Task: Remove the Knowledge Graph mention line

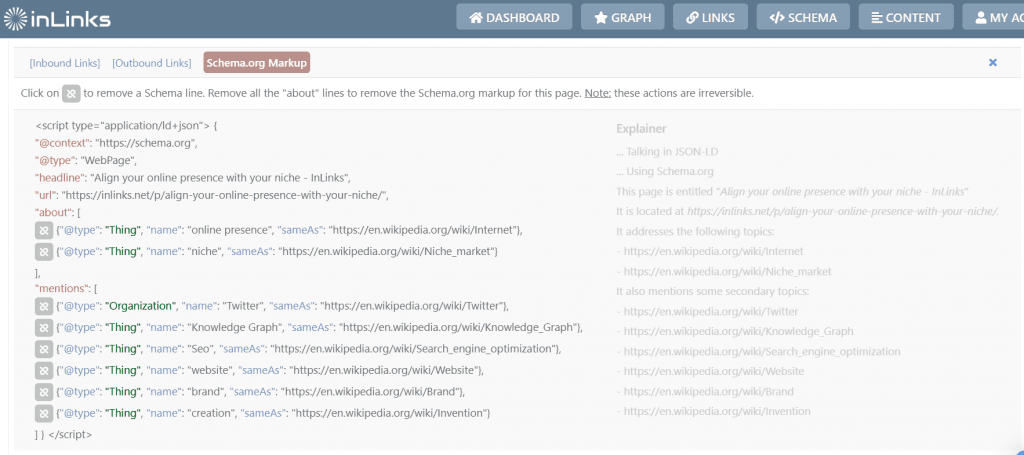Action: point(44,327)
